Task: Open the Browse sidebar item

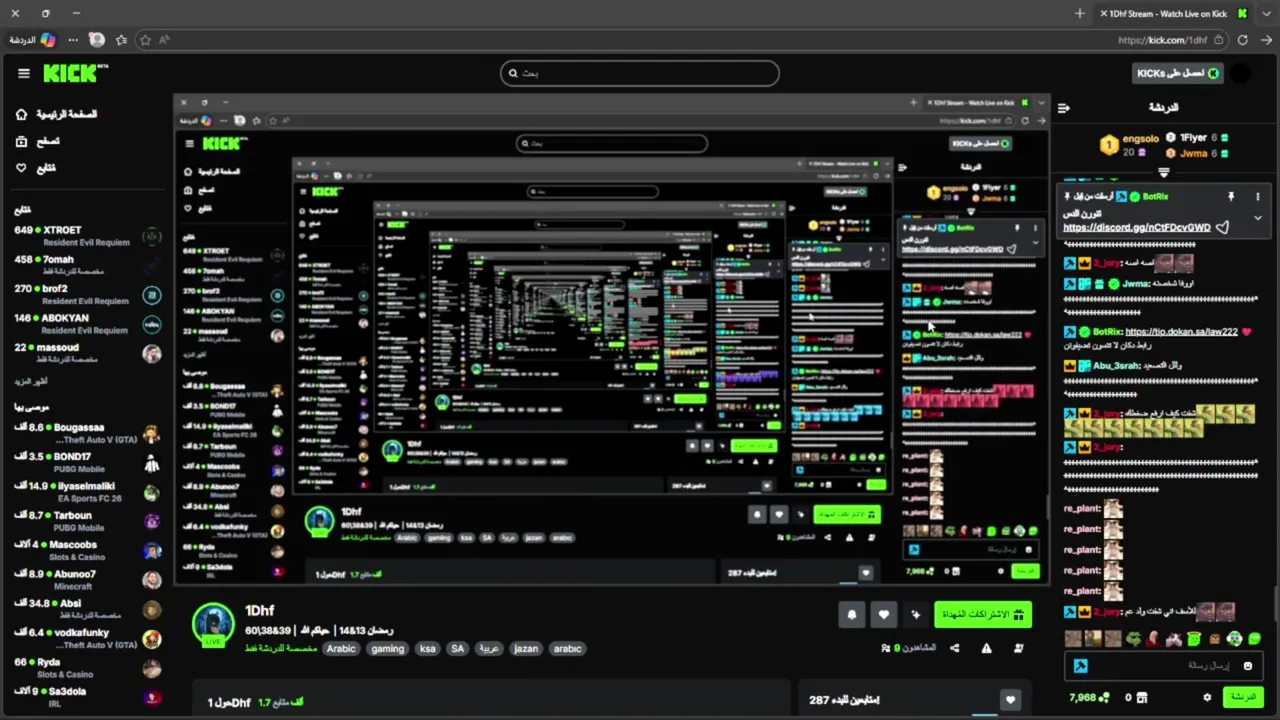Action: pos(38,141)
